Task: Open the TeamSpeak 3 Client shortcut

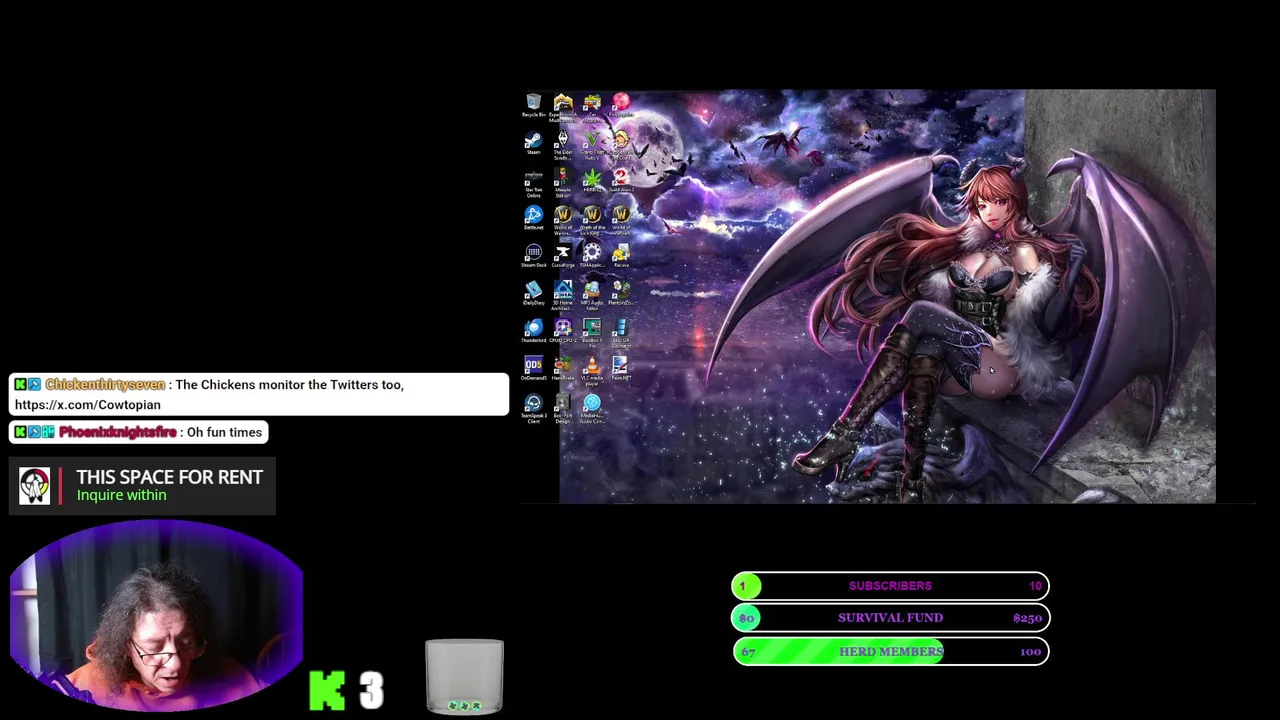Action: click(533, 408)
